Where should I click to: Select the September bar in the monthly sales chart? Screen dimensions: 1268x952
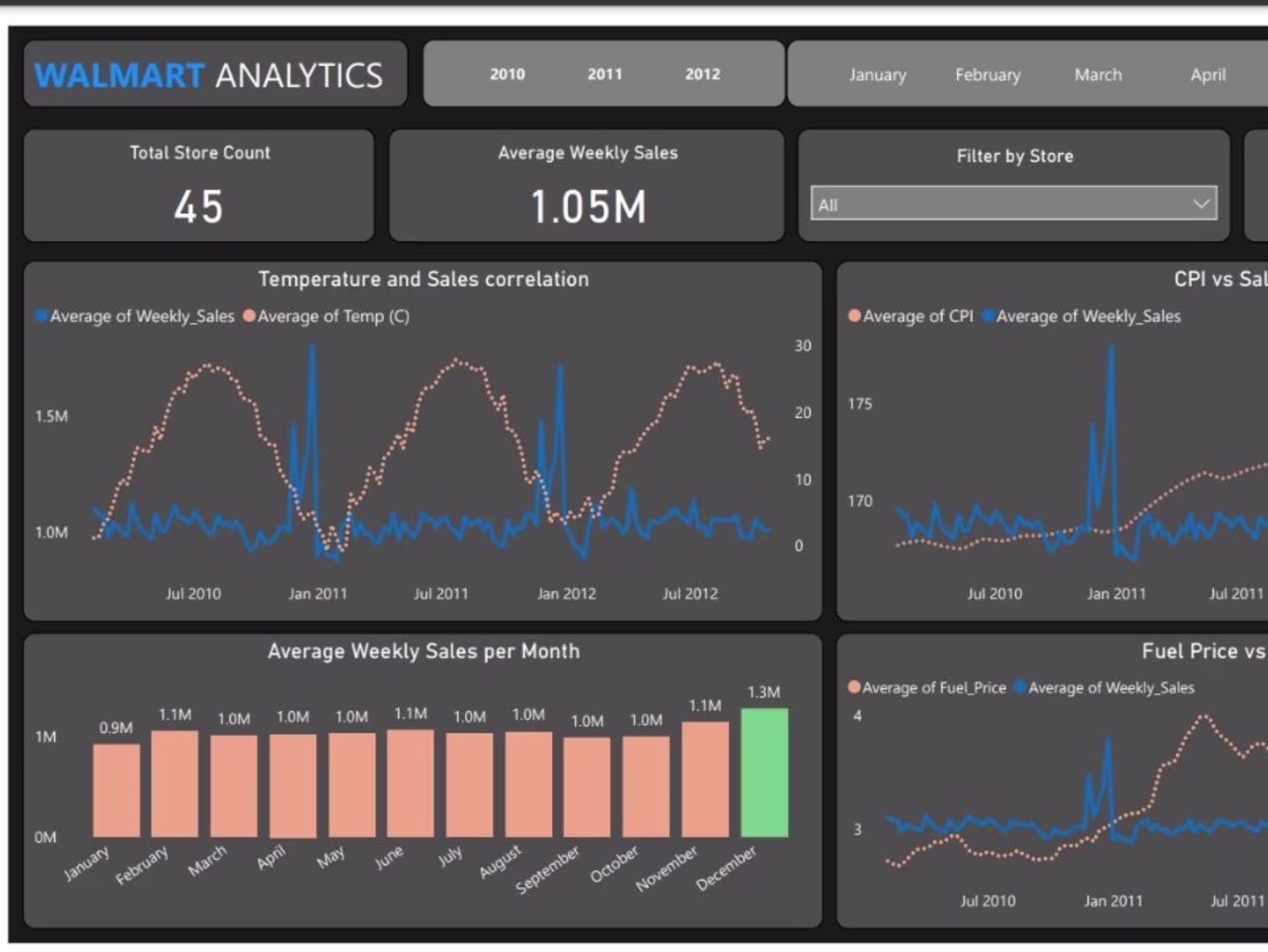coord(588,787)
